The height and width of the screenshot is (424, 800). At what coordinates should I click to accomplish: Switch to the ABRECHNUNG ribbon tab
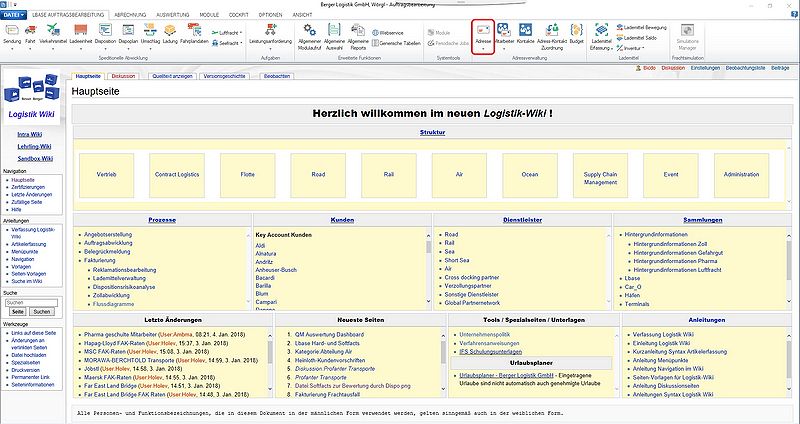click(130, 15)
